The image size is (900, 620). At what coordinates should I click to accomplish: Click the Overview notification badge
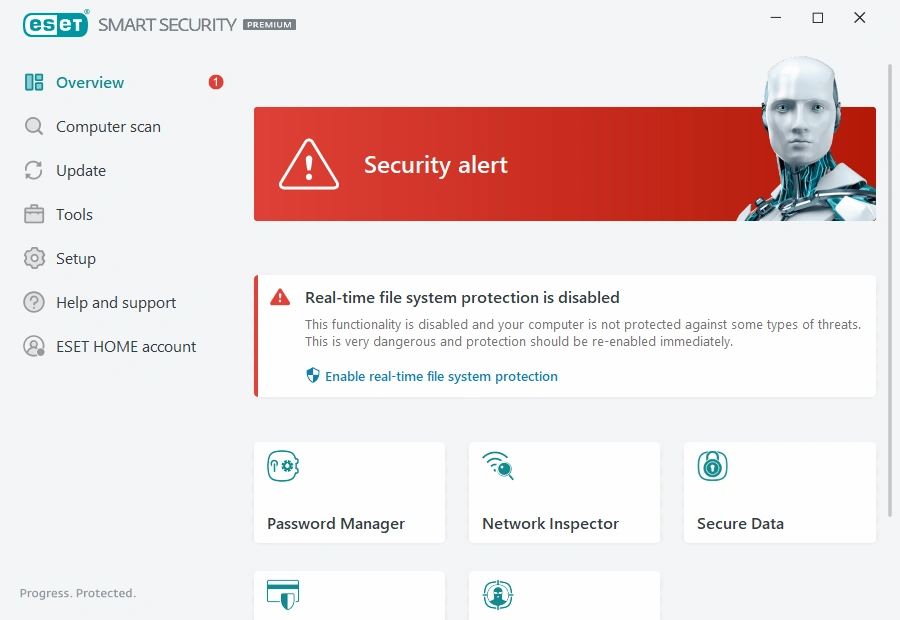coord(215,82)
